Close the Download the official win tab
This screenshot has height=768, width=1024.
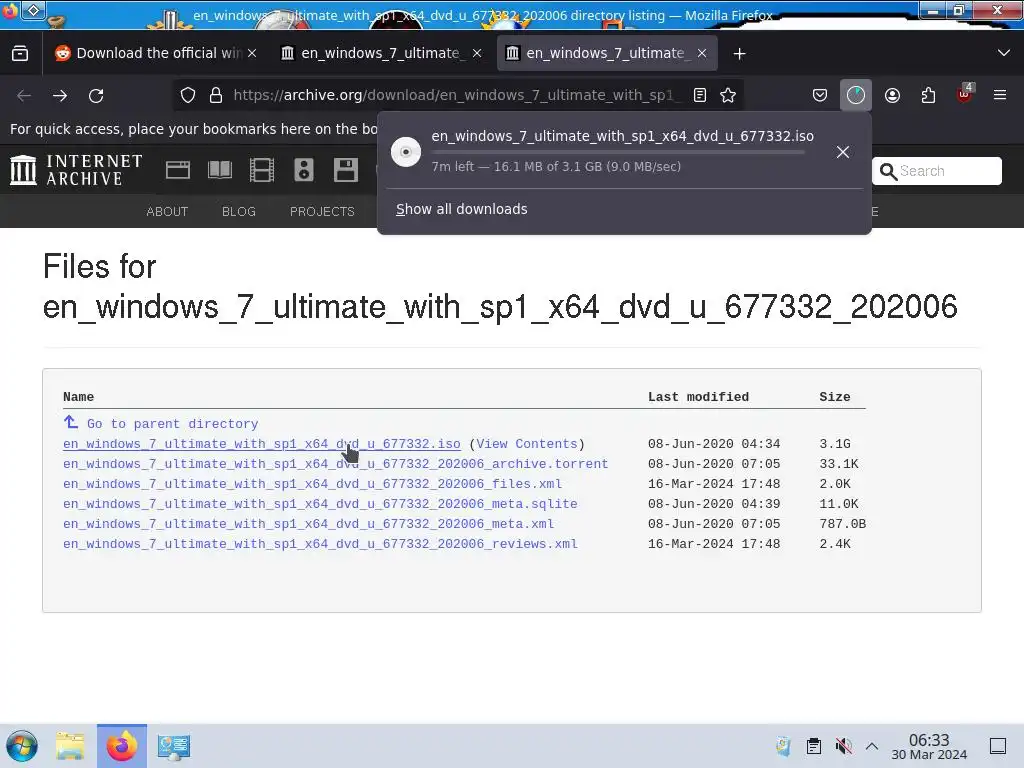[x=252, y=54]
